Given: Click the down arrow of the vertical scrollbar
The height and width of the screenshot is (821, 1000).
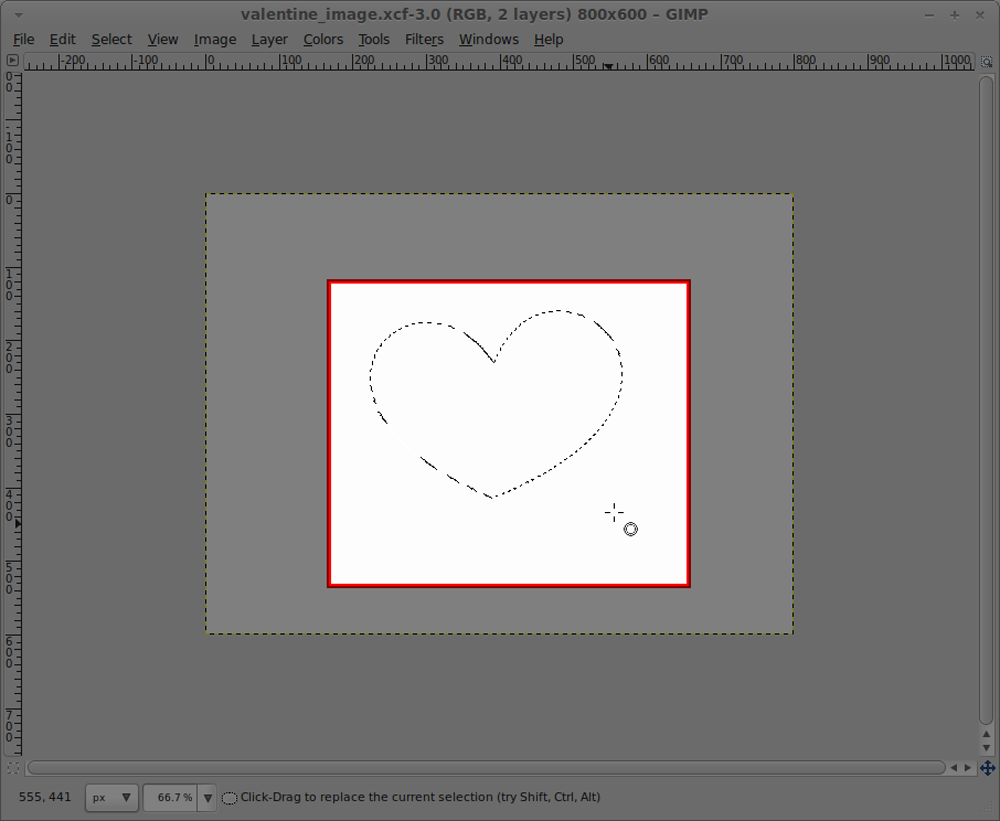Looking at the screenshot, I should (985, 746).
